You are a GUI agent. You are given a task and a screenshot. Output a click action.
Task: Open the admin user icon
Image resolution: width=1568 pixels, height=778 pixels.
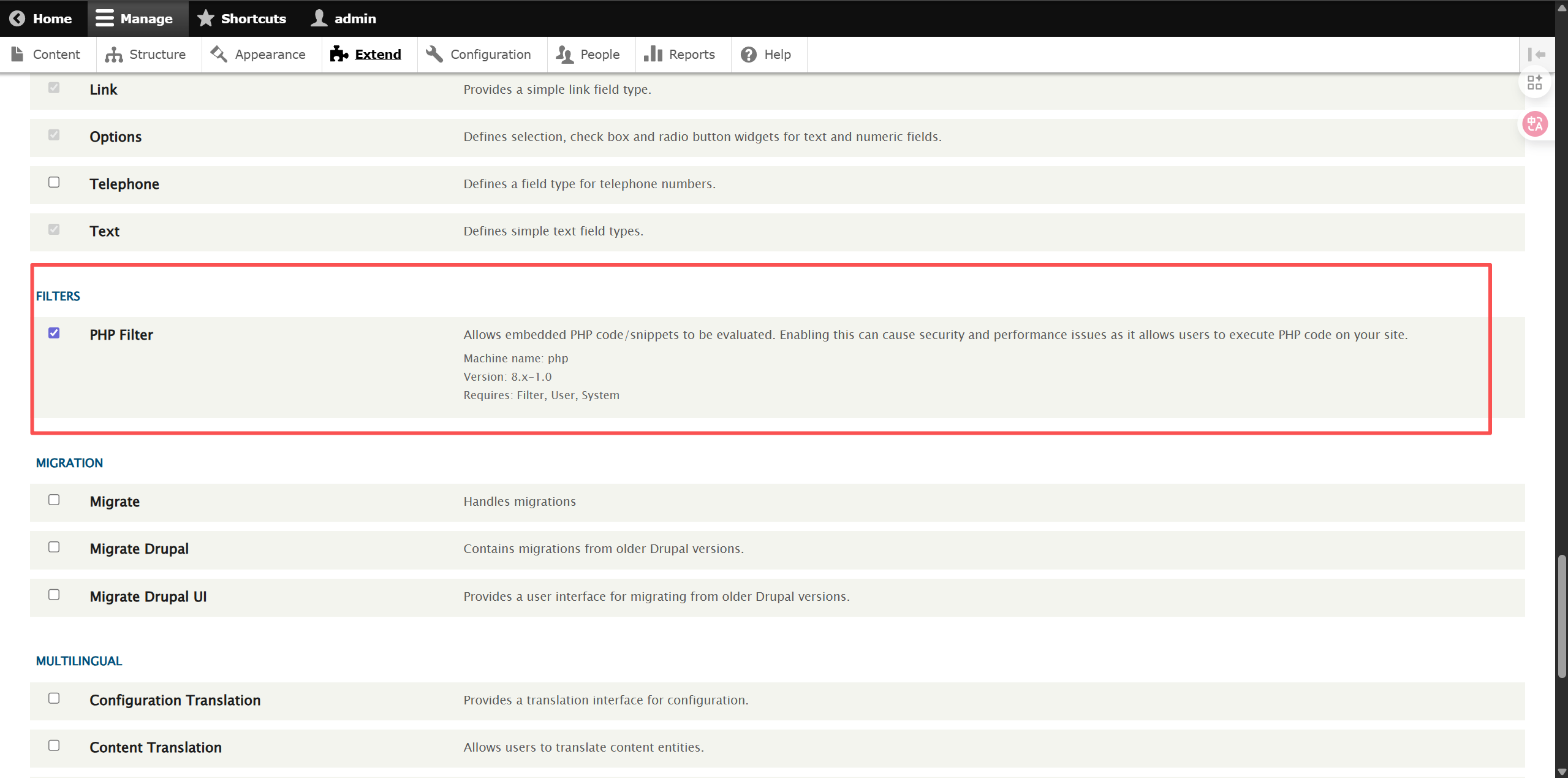(x=319, y=18)
